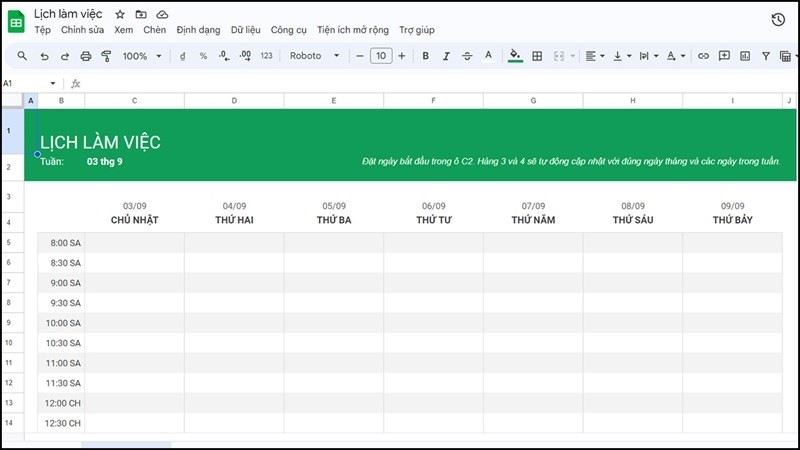Screen dimensions: 800x450
Task: Open the Định dạng menu
Action: pyautogui.click(x=198, y=30)
